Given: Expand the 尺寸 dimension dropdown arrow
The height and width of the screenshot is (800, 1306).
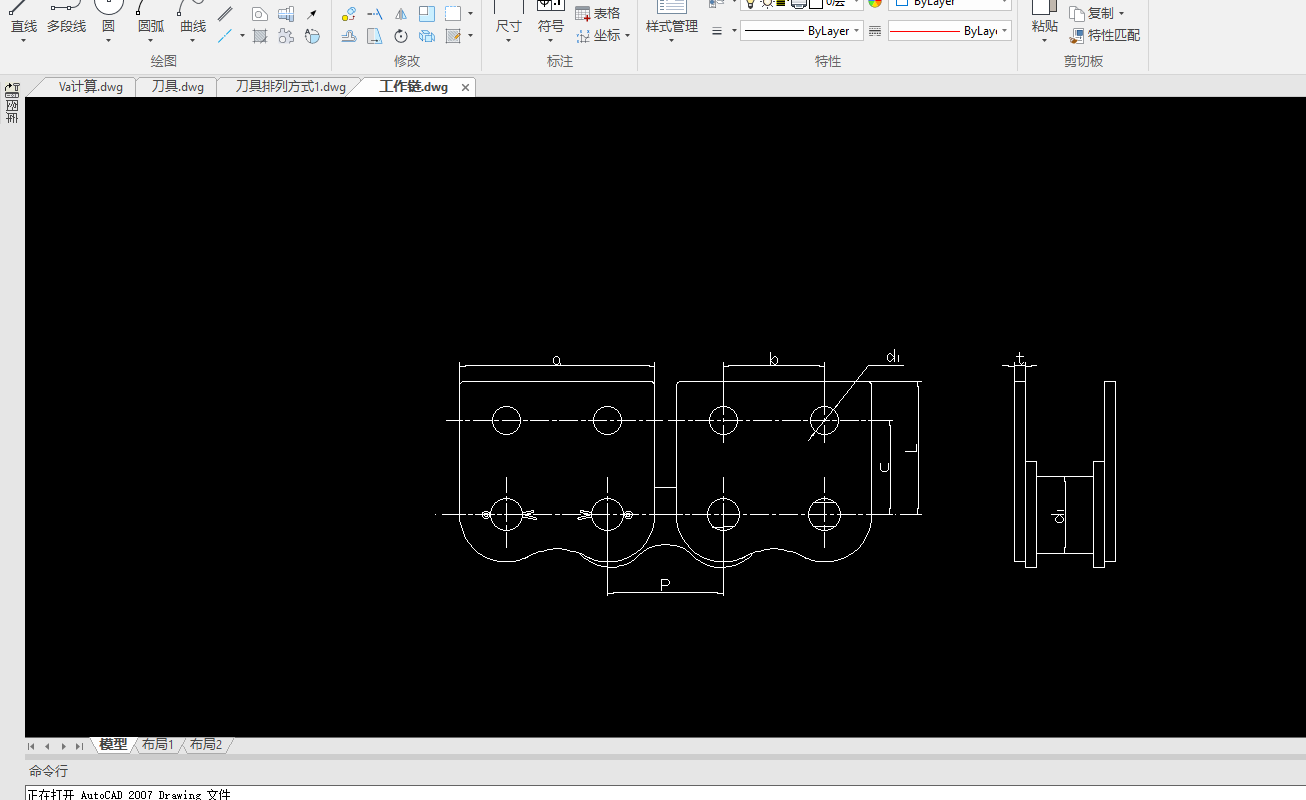Looking at the screenshot, I should point(508,41).
